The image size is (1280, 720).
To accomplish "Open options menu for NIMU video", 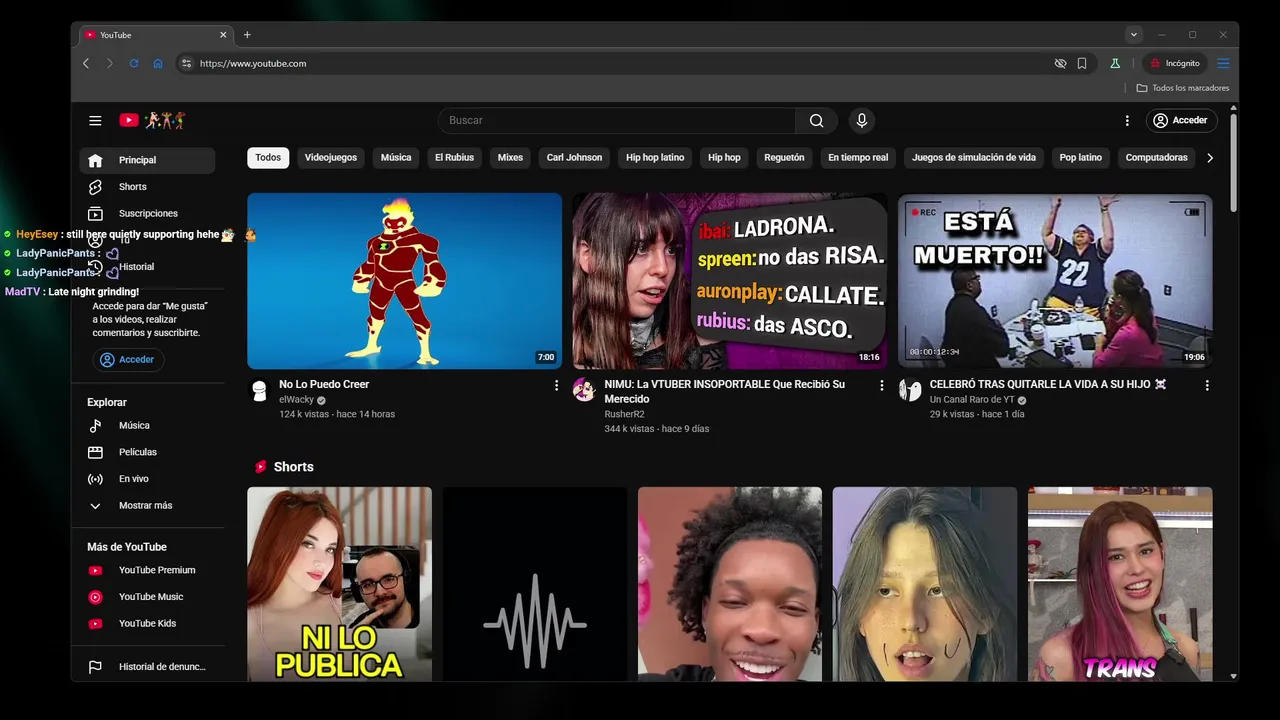I will point(882,385).
